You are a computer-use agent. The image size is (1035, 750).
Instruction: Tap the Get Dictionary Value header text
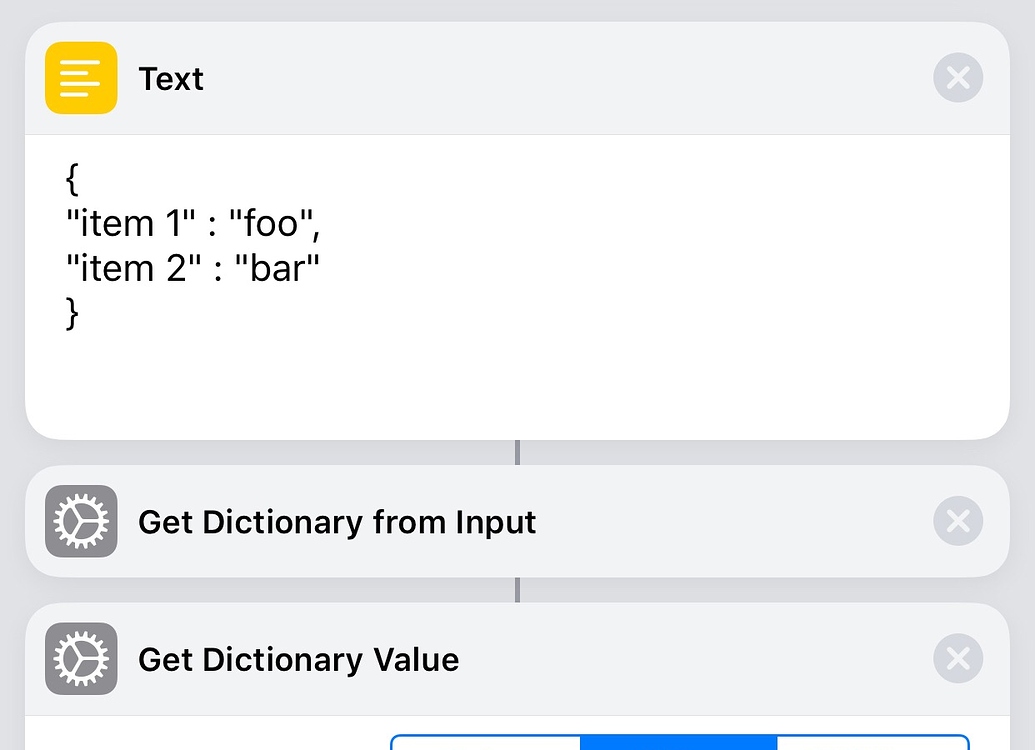click(300, 659)
